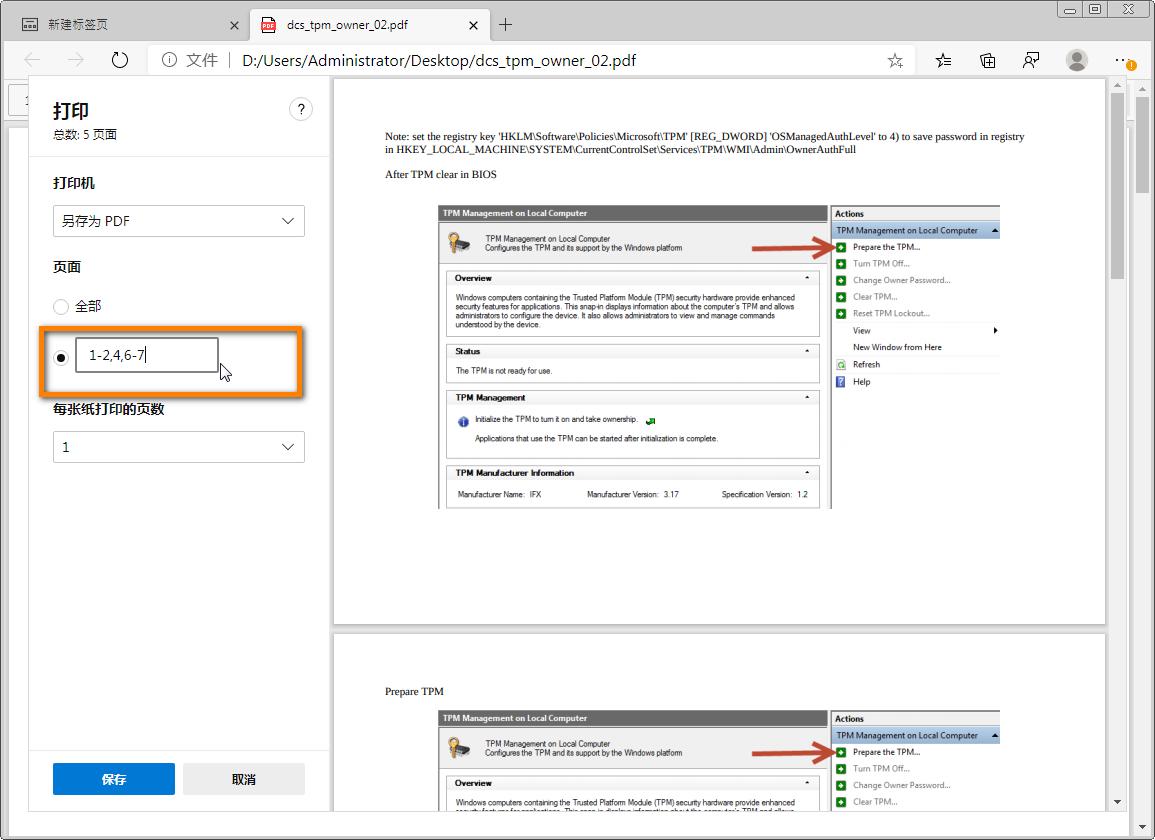1155x840 pixels.
Task: Close the 新建标签页 tab
Action: coord(235,25)
